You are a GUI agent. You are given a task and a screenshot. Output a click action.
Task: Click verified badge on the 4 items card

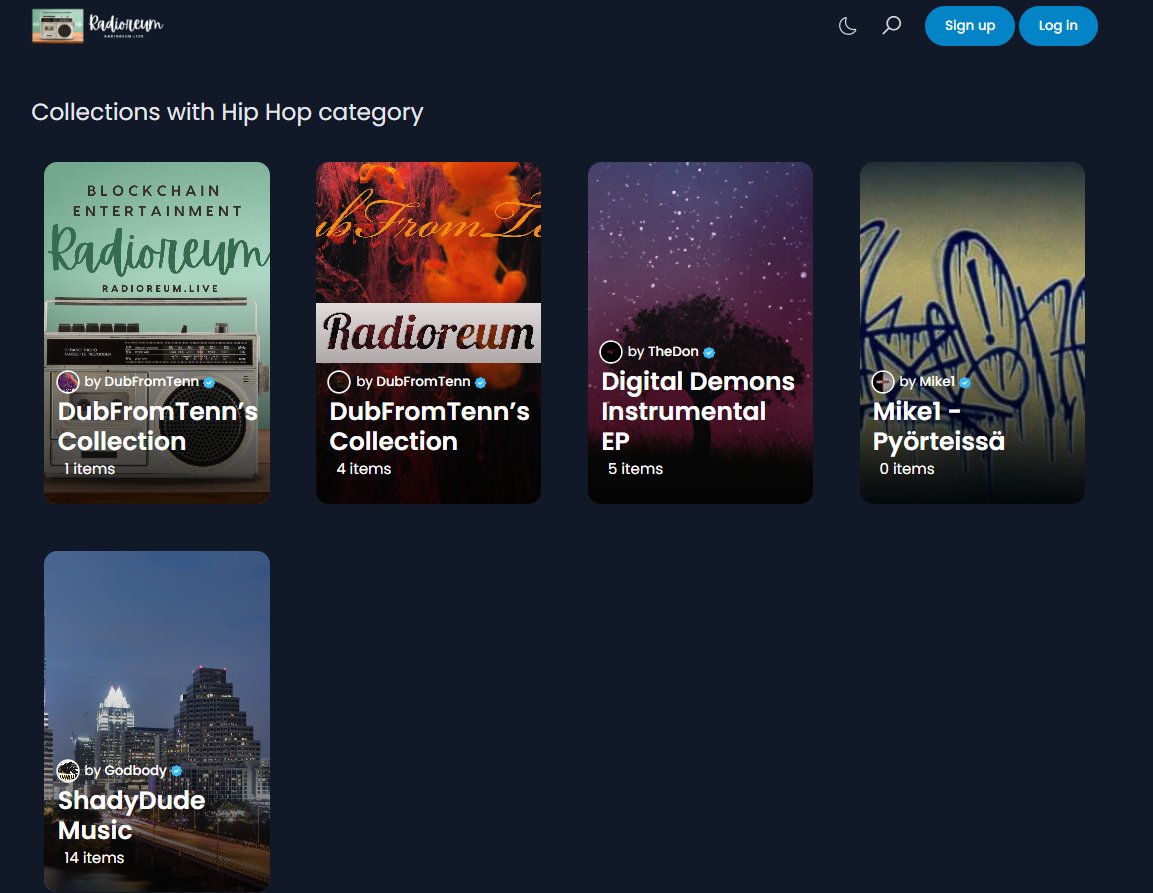click(x=480, y=383)
